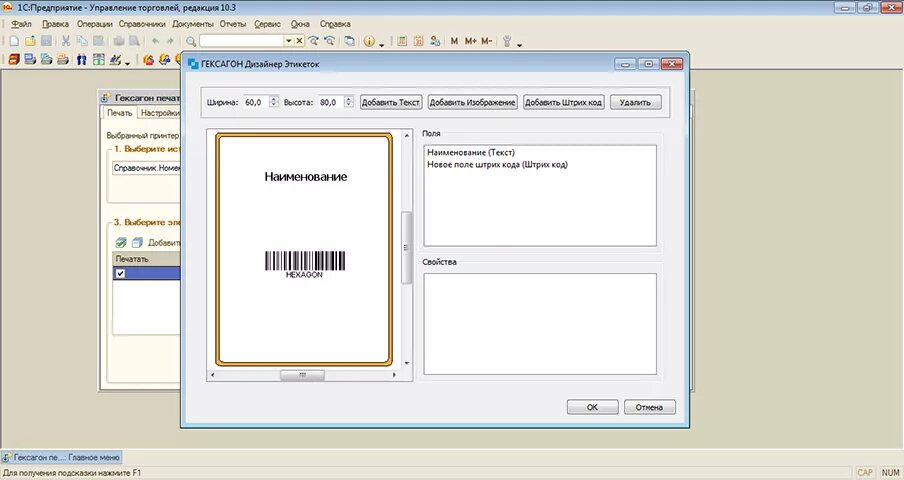The width and height of the screenshot is (904, 480).
Task: Click the wrench settings toolbar icon
Action: [507, 41]
